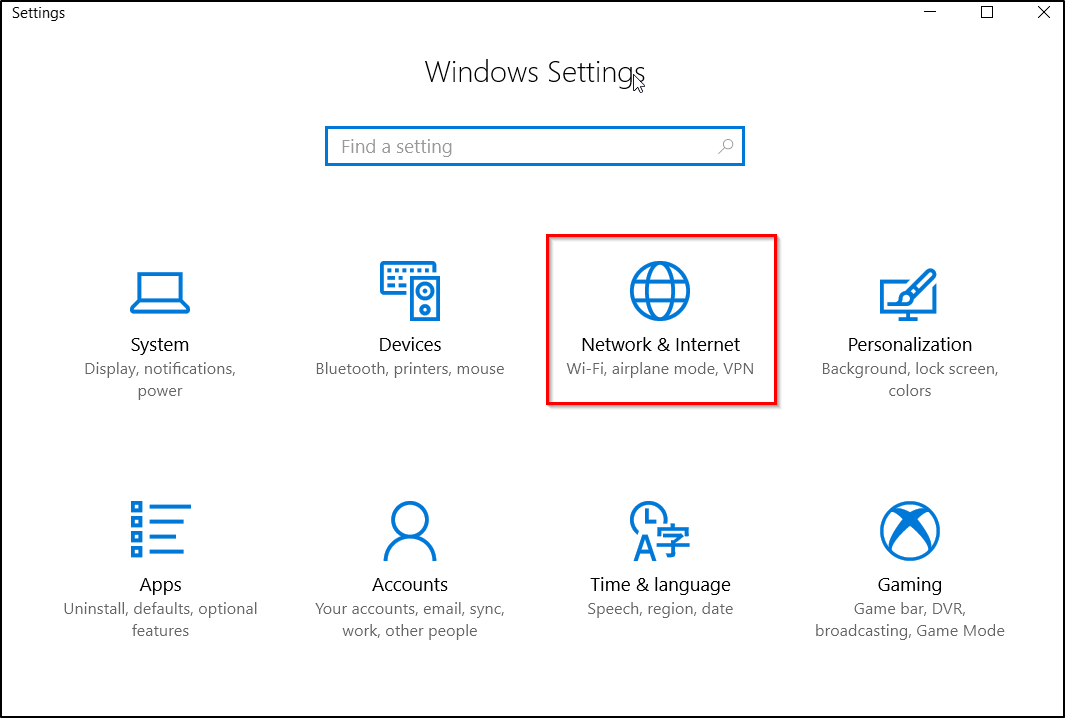Click the System category label
This screenshot has height=718, width=1065.
(x=160, y=344)
